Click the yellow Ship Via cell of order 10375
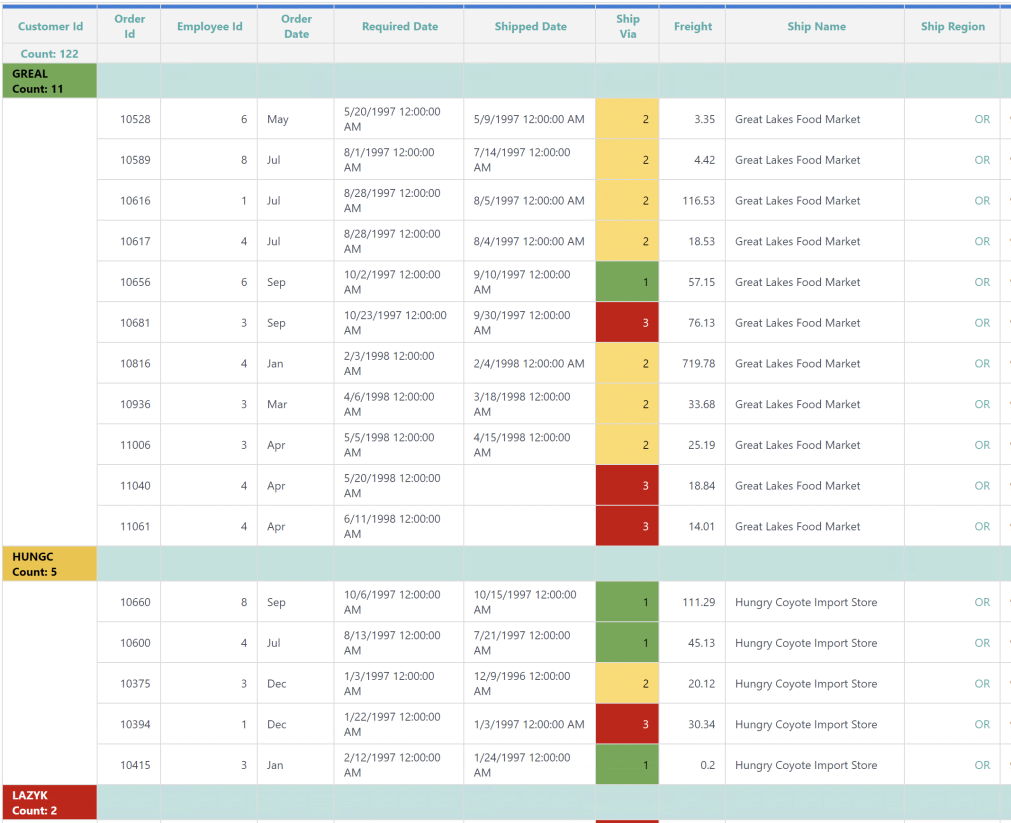This screenshot has width=1011, height=823. click(627, 683)
